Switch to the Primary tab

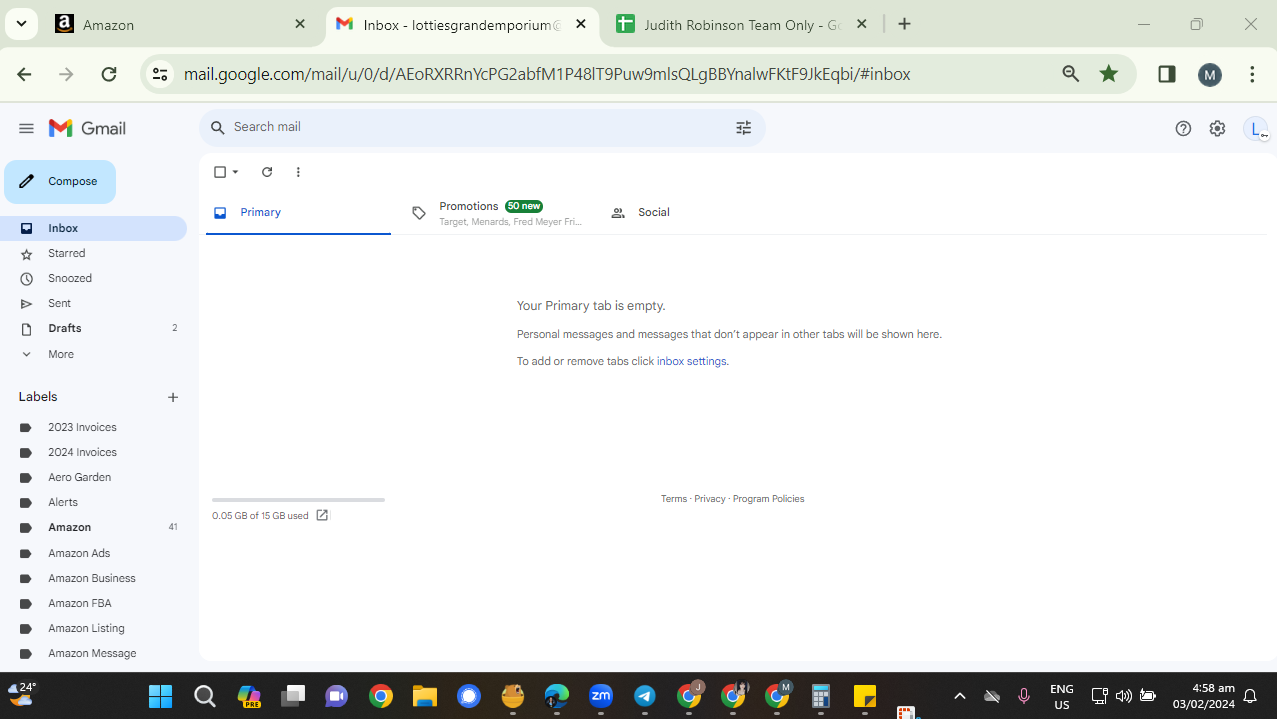[298, 212]
